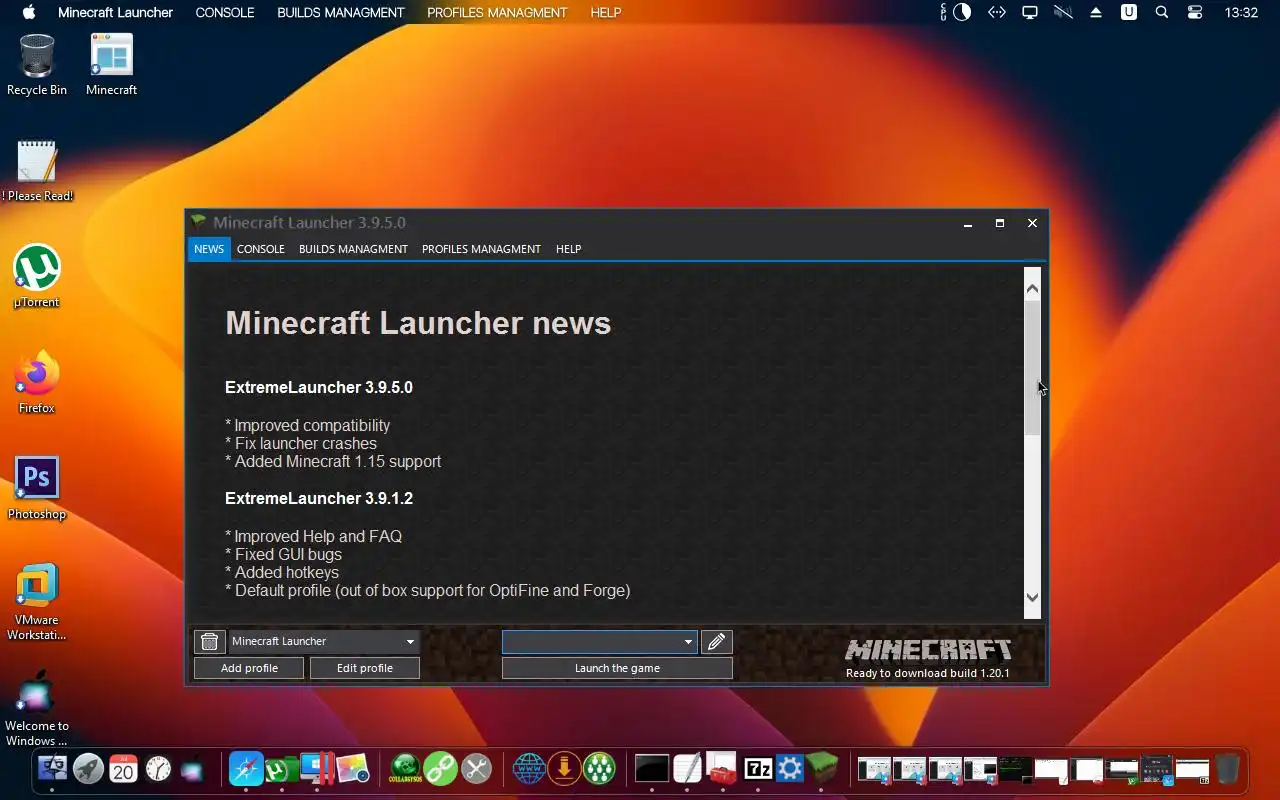
Task: Click the orange download arrow icon in the dock
Action: tap(564, 768)
